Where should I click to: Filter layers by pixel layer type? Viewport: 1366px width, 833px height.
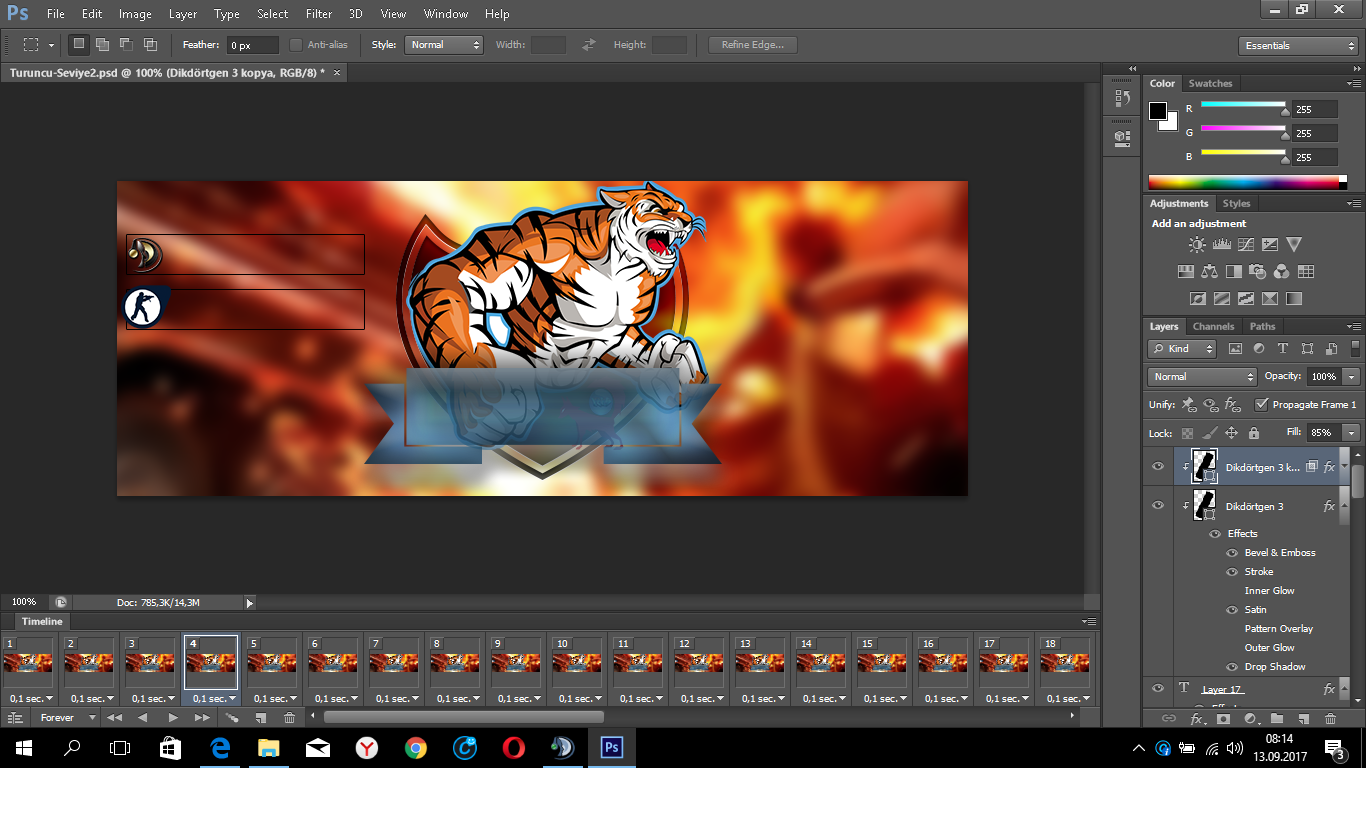[x=1235, y=349]
